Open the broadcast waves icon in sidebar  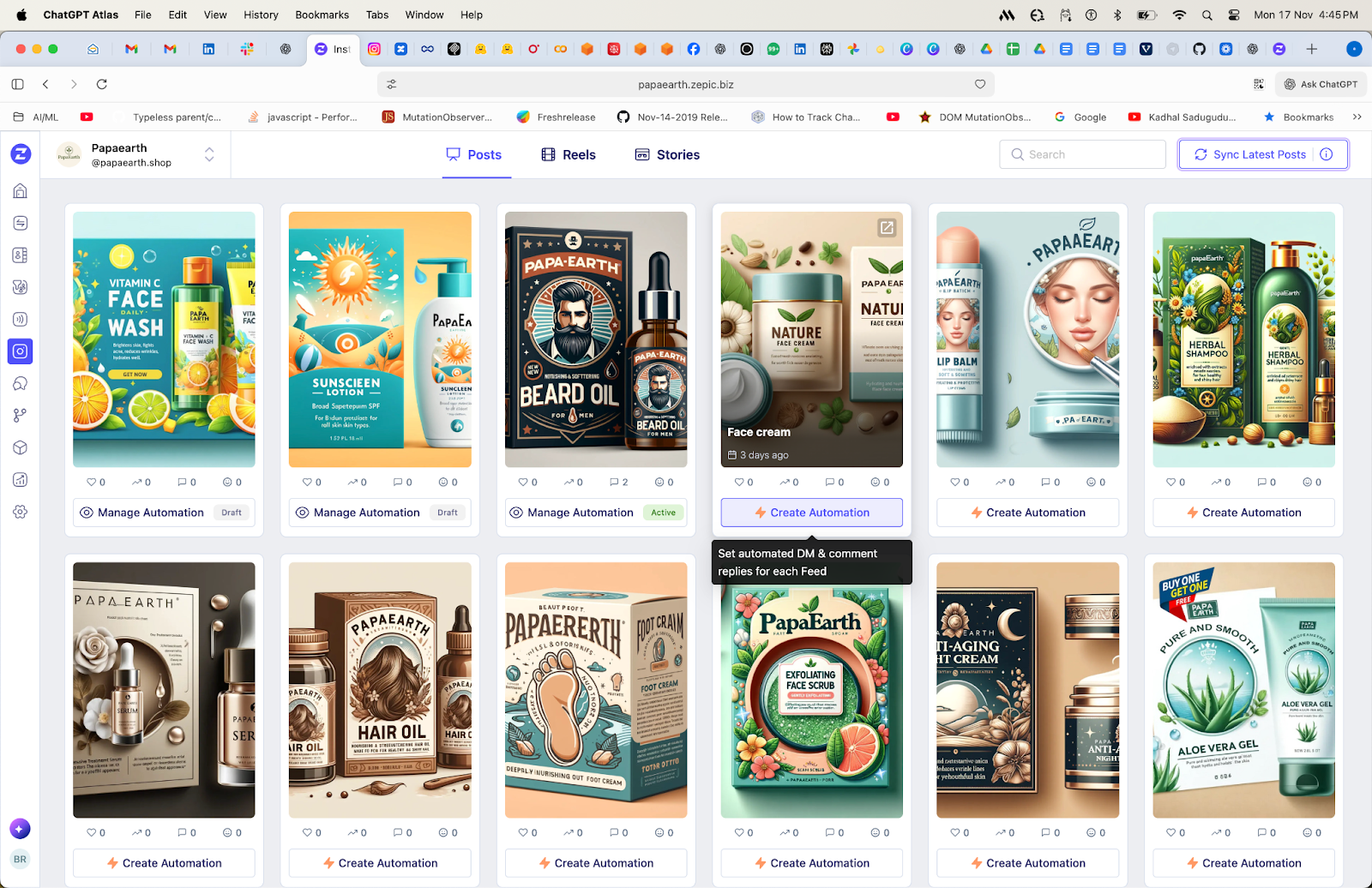(21, 319)
